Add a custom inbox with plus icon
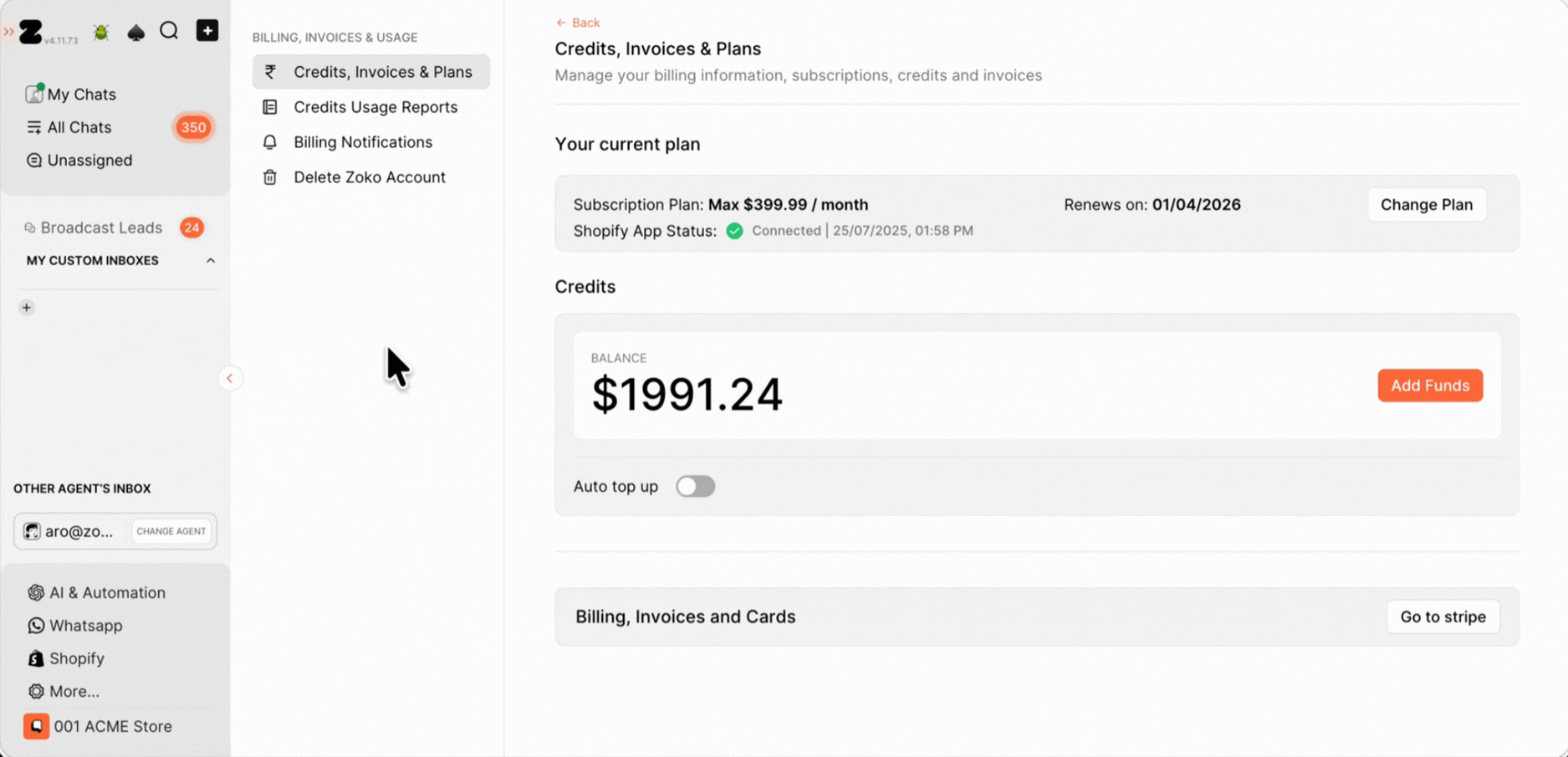1568x757 pixels. tap(27, 308)
